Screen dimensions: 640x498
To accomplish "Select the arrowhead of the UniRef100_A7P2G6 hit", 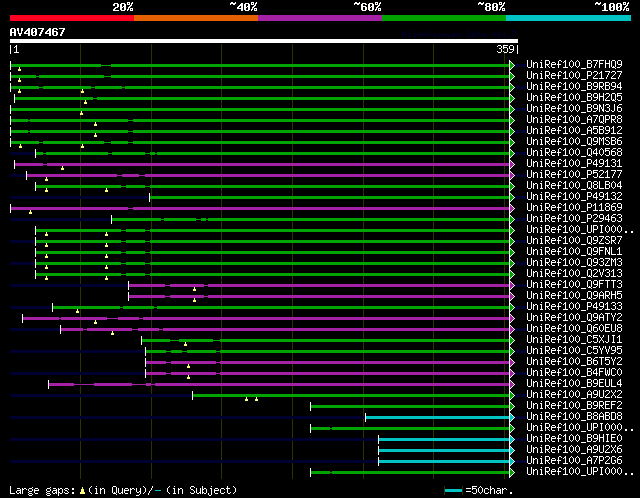I will [x=512, y=461].
